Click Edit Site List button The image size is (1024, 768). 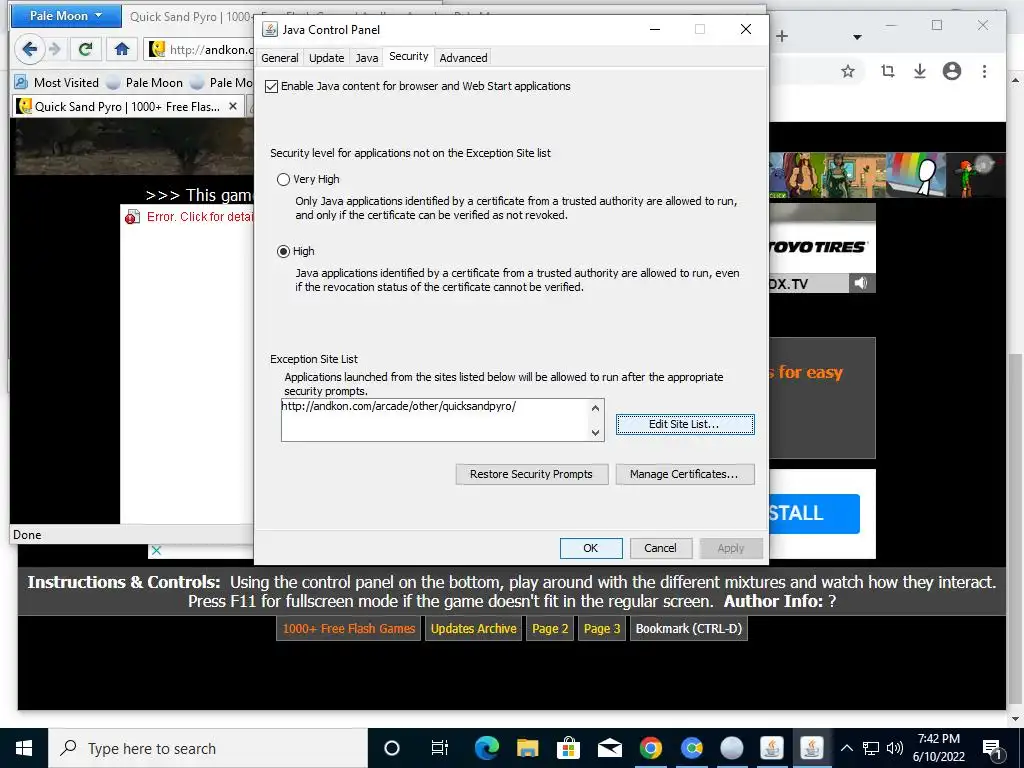tap(685, 424)
